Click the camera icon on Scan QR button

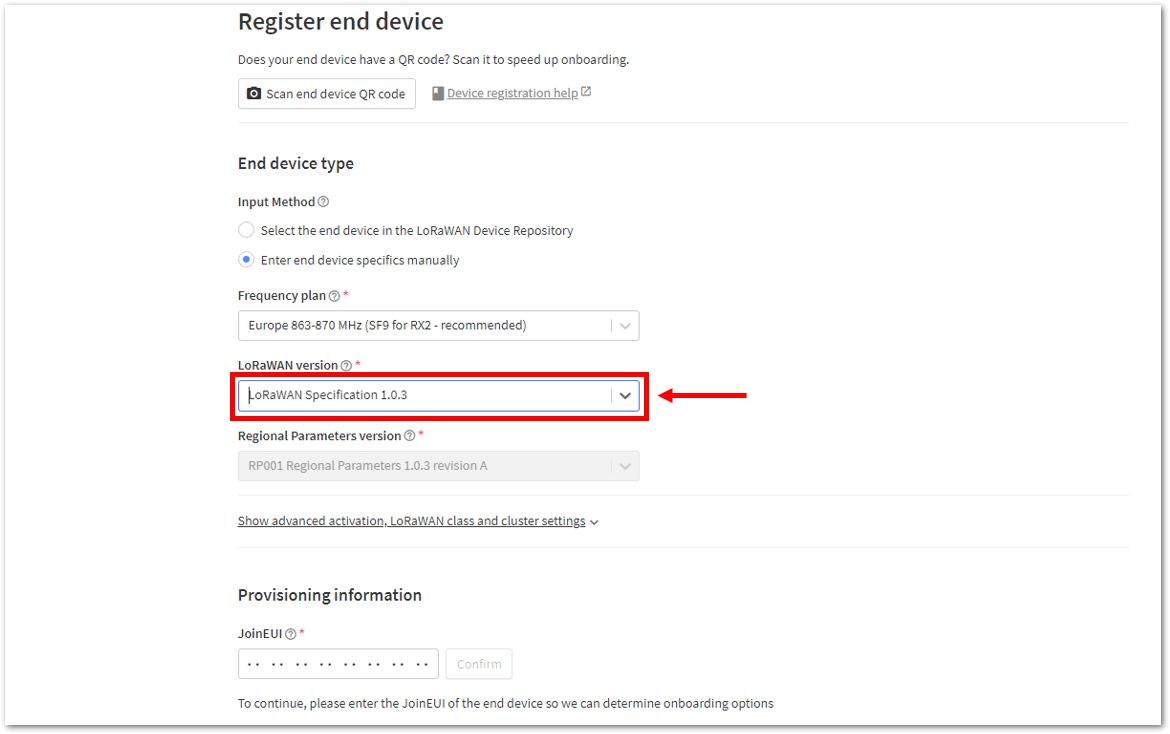pyautogui.click(x=254, y=93)
